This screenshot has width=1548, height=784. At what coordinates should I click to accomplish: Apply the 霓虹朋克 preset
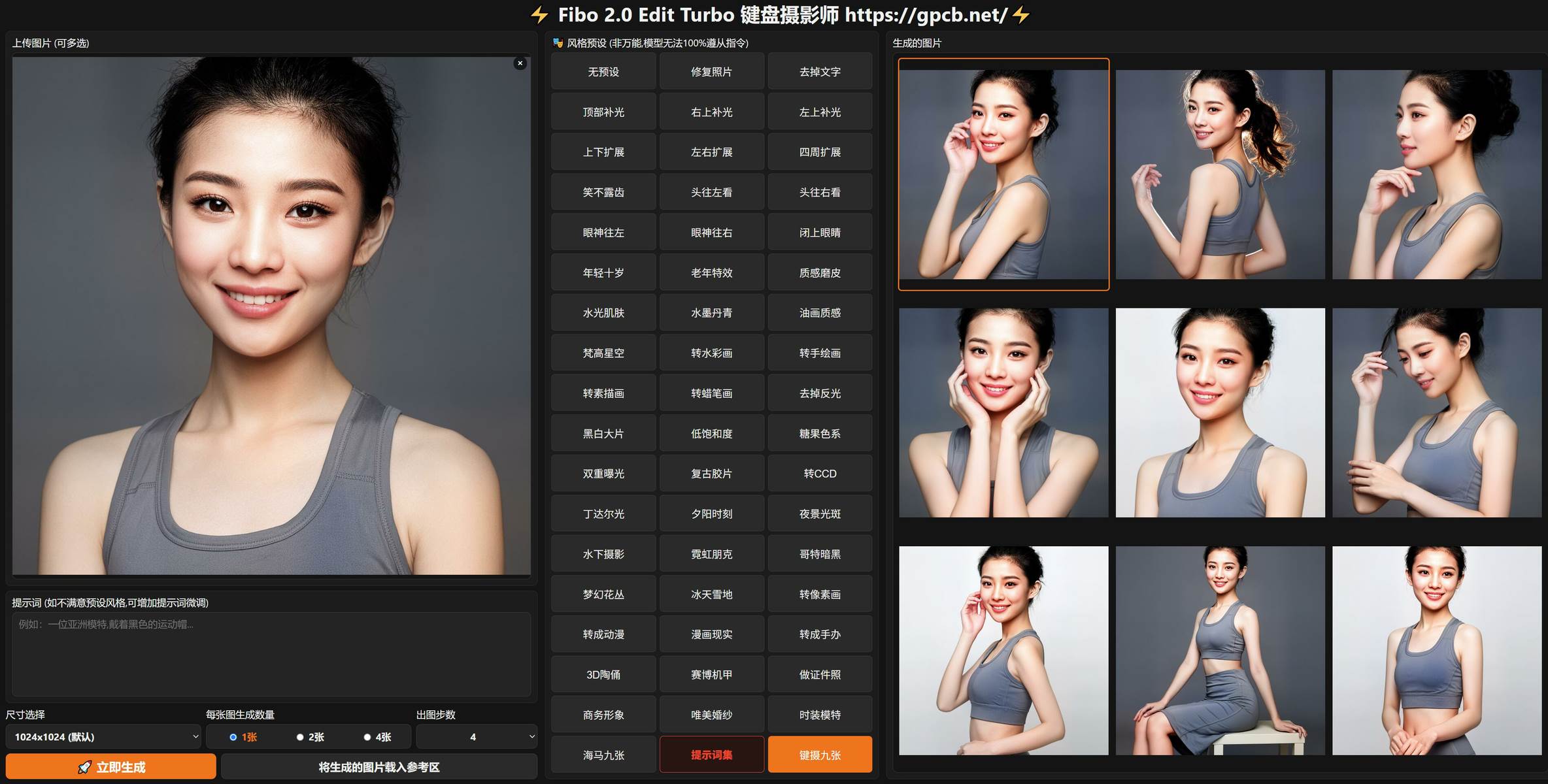[x=712, y=554]
